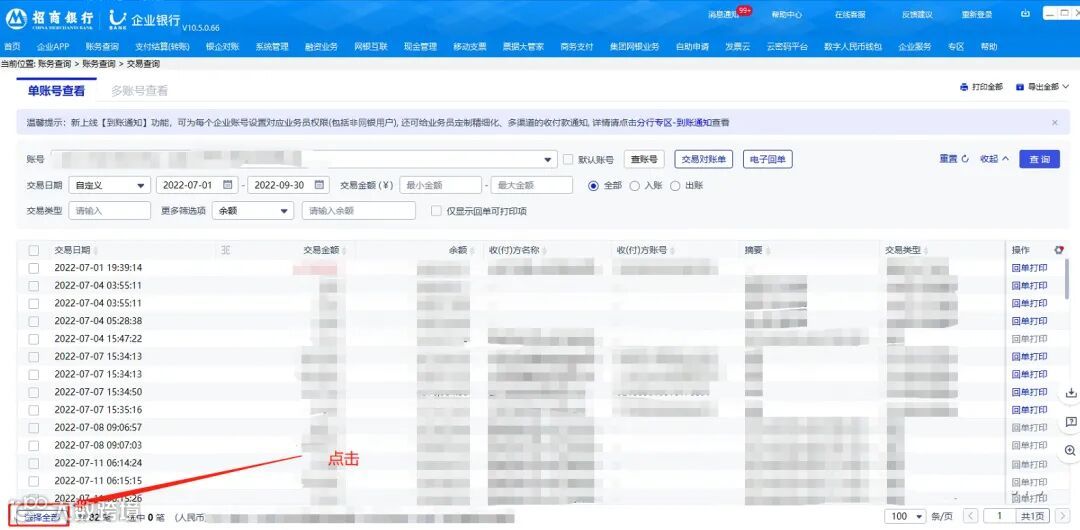Open the 消息通知 notification badge
Image resolution: width=1080 pixels, height=530 pixels.
(744, 10)
